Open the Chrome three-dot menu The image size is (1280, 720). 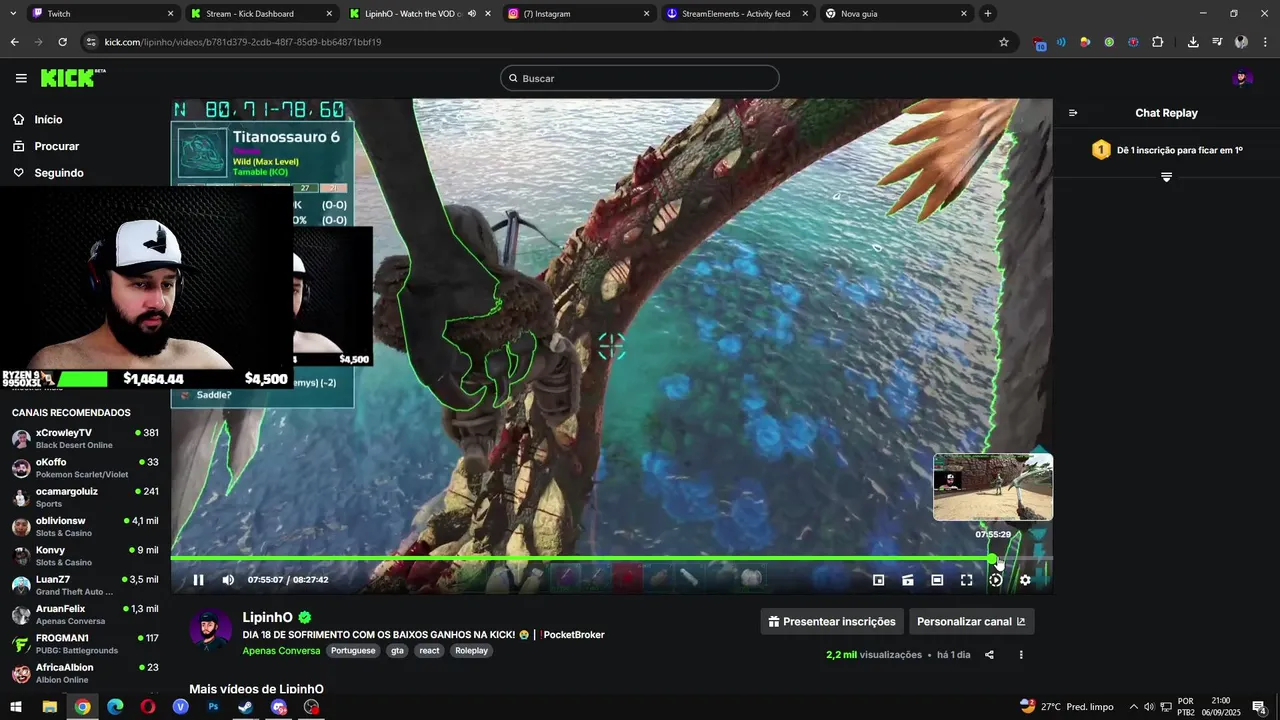click(x=1265, y=42)
